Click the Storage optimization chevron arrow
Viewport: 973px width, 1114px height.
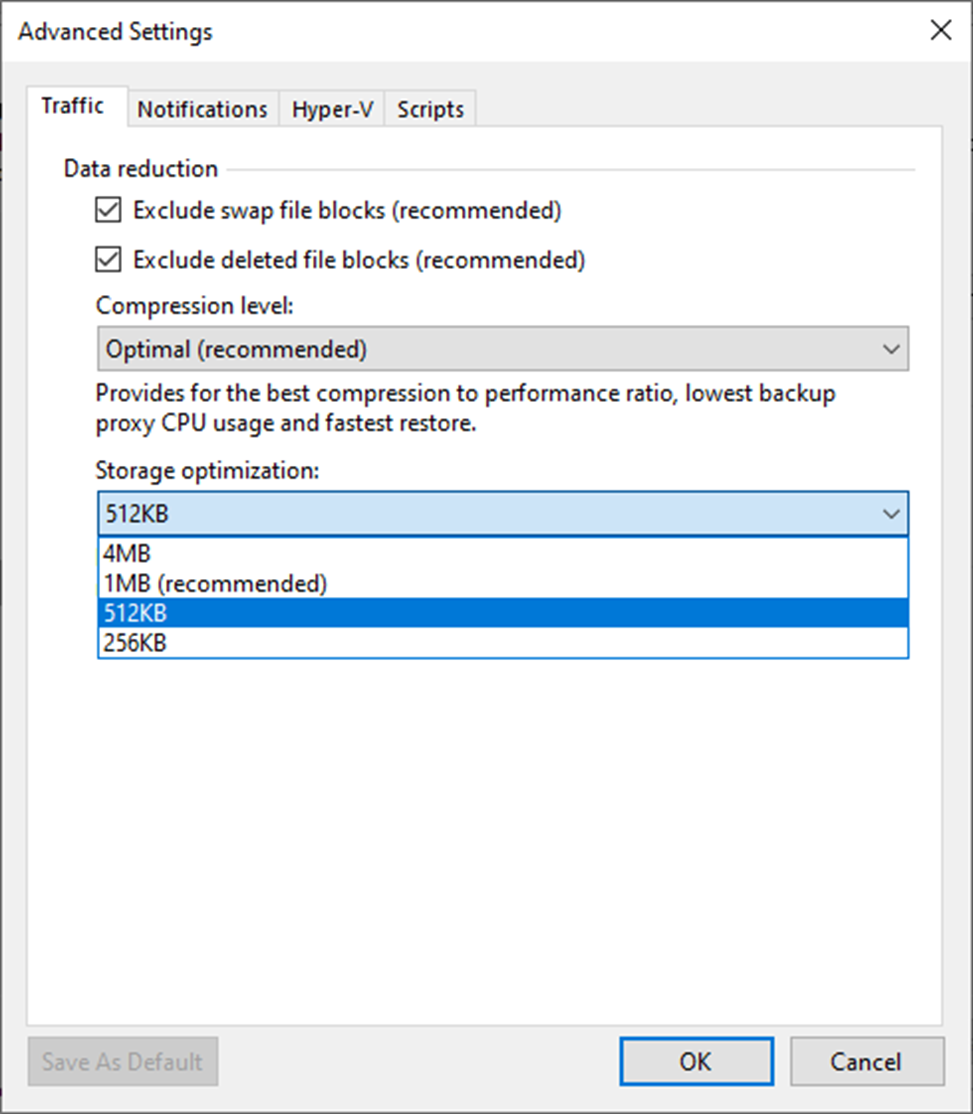point(890,514)
